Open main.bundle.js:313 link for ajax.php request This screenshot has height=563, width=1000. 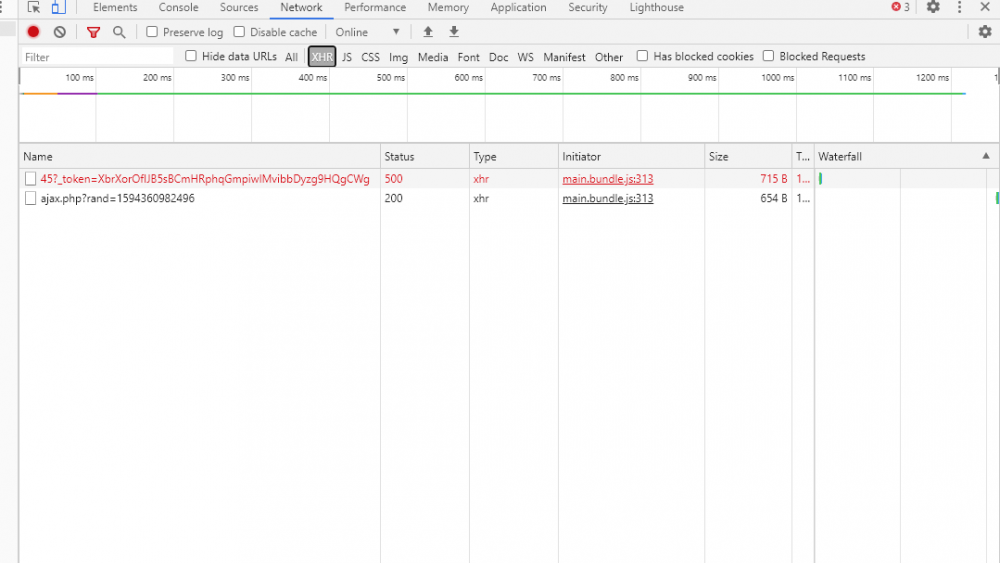[x=608, y=198]
